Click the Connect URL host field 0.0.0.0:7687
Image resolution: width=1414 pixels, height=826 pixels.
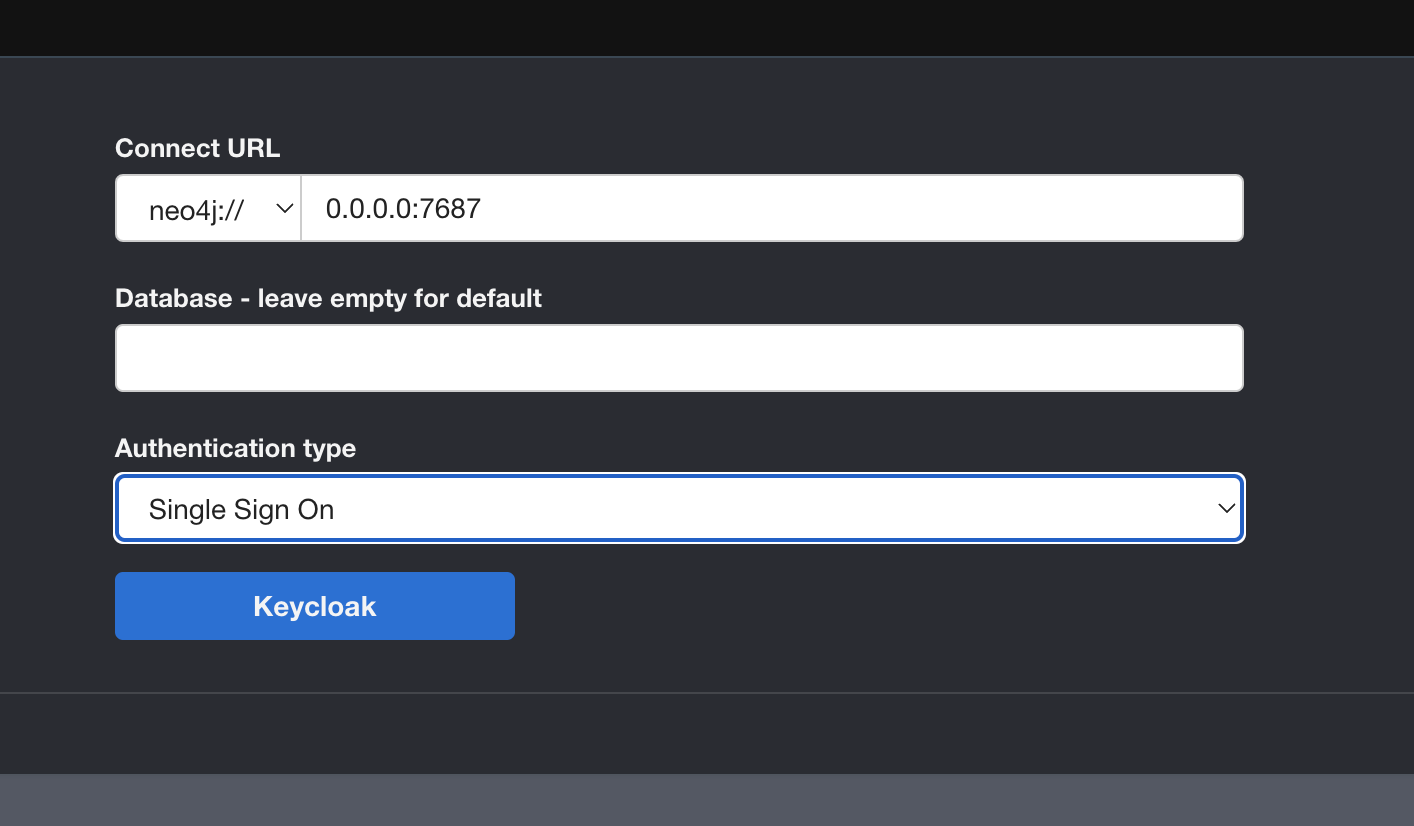(x=772, y=208)
